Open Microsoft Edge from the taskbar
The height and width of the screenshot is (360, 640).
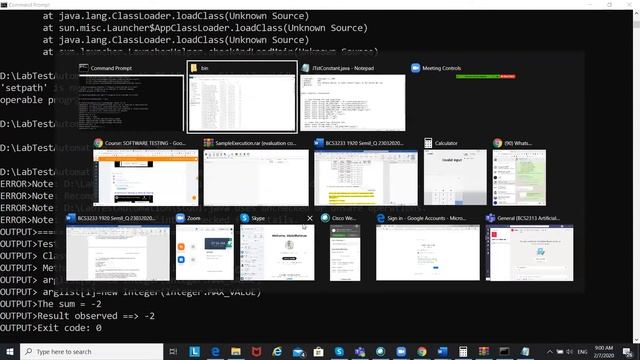[215, 351]
